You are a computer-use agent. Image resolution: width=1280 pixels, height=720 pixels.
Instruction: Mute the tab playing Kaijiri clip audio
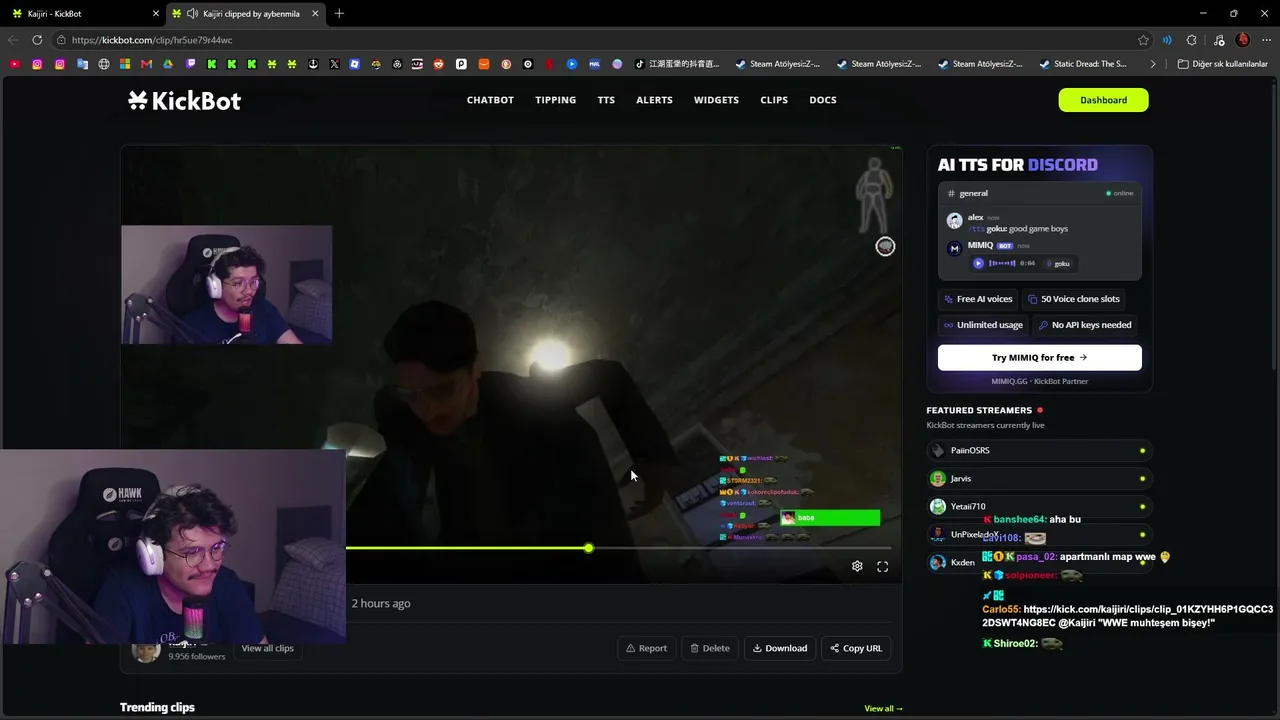pyautogui.click(x=191, y=14)
